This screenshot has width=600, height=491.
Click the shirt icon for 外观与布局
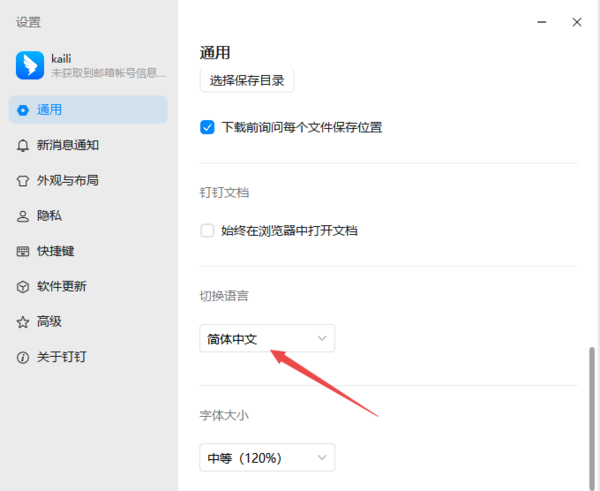tap(24, 181)
